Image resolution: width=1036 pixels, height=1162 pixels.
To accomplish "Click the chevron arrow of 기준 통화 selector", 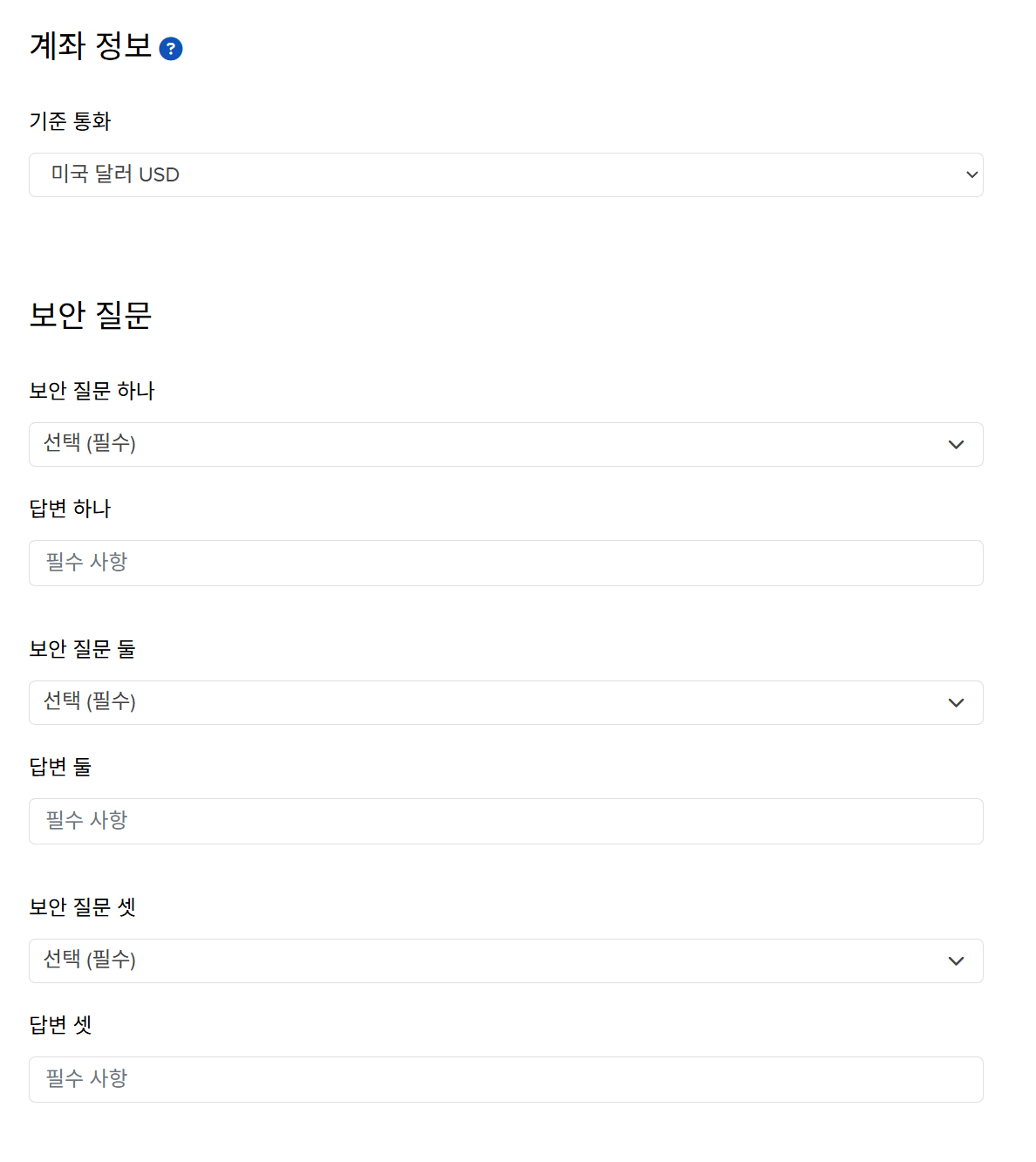I will 971,174.
